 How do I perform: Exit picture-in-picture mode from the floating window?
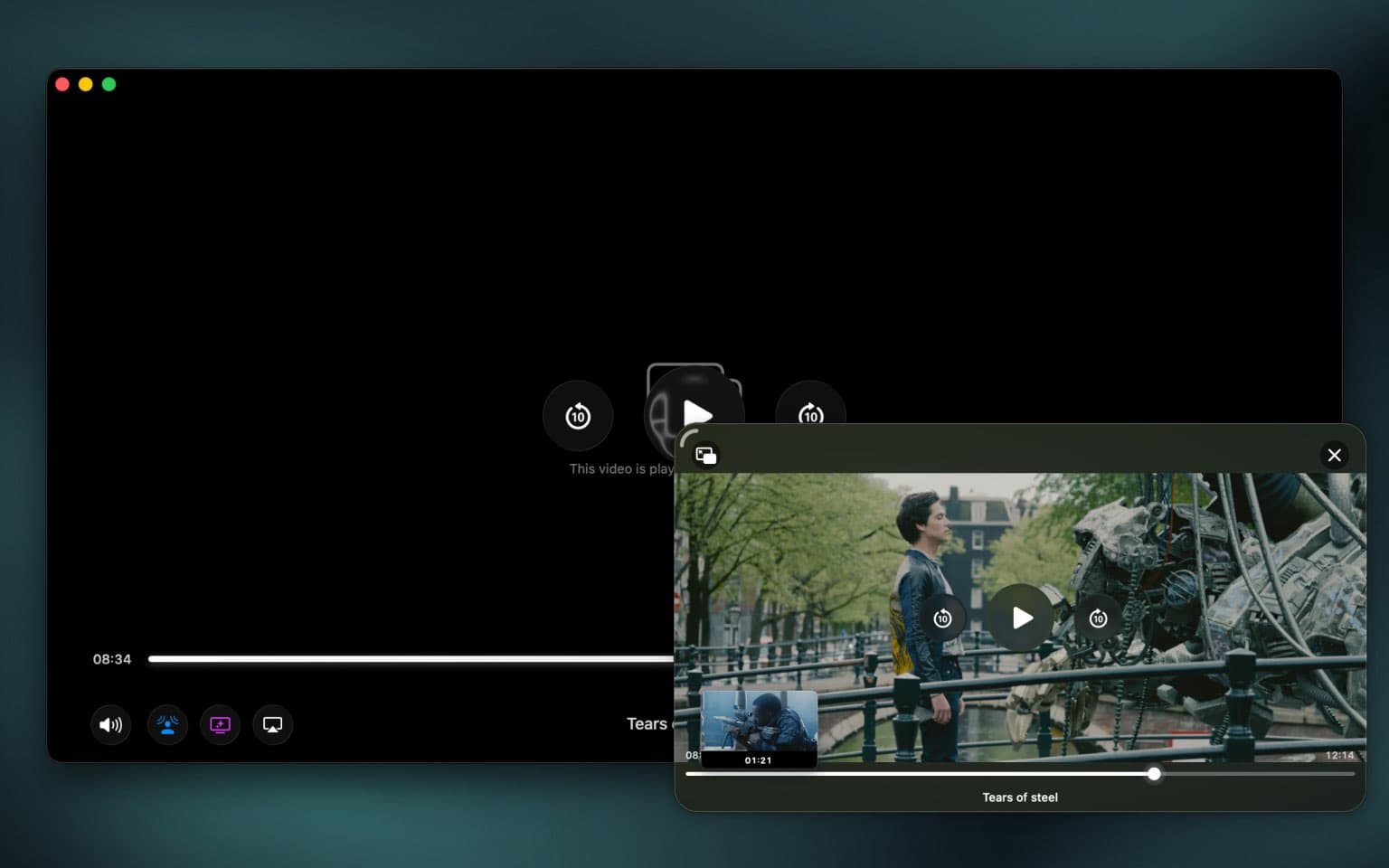click(704, 455)
